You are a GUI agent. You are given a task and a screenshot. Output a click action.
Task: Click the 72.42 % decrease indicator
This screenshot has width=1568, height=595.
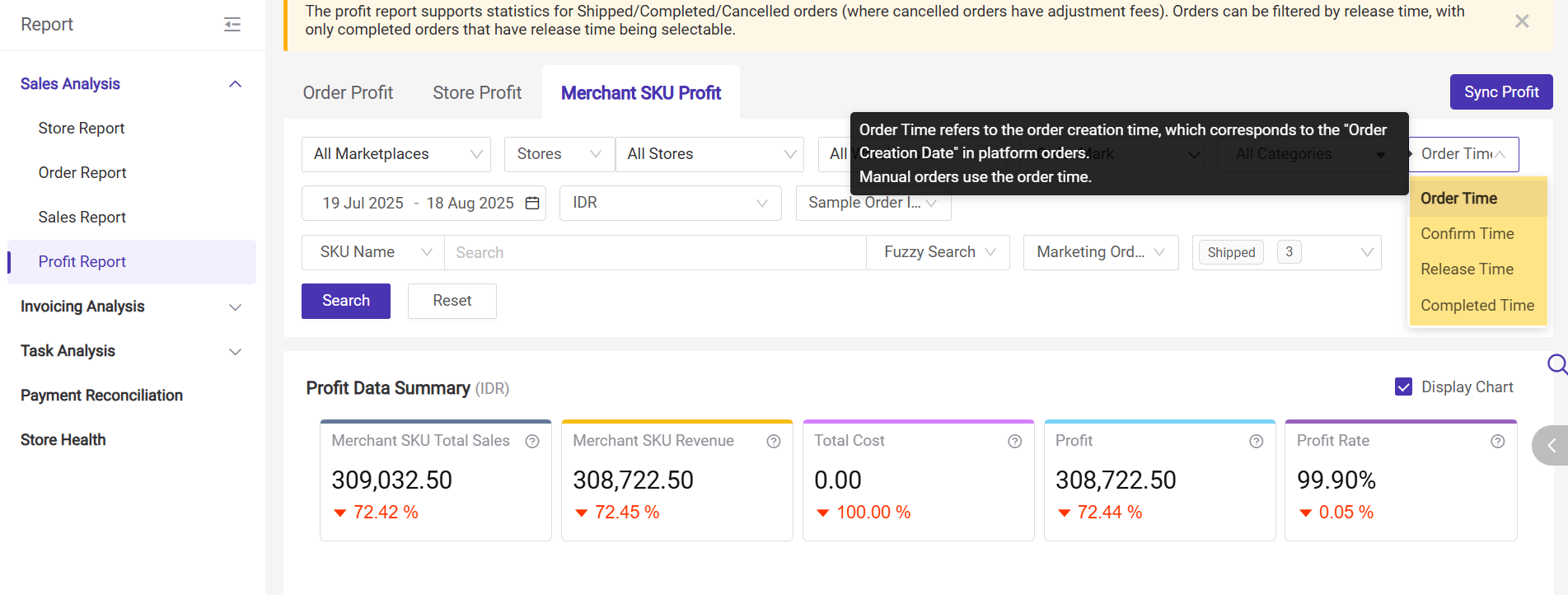(x=376, y=513)
